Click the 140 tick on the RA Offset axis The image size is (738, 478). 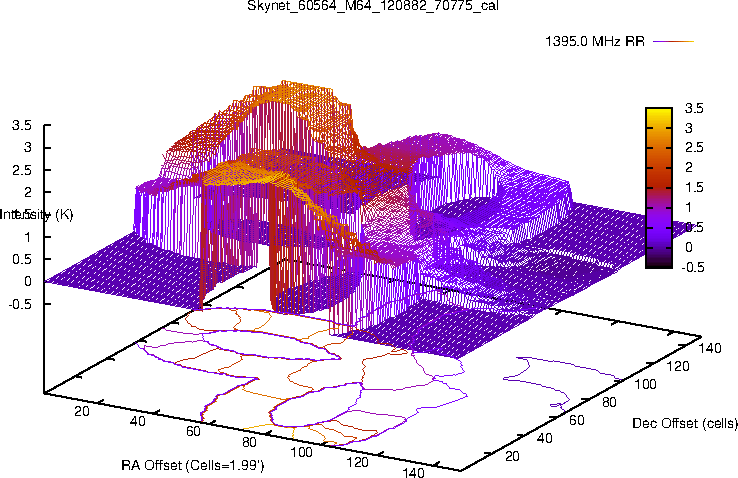(x=413, y=472)
